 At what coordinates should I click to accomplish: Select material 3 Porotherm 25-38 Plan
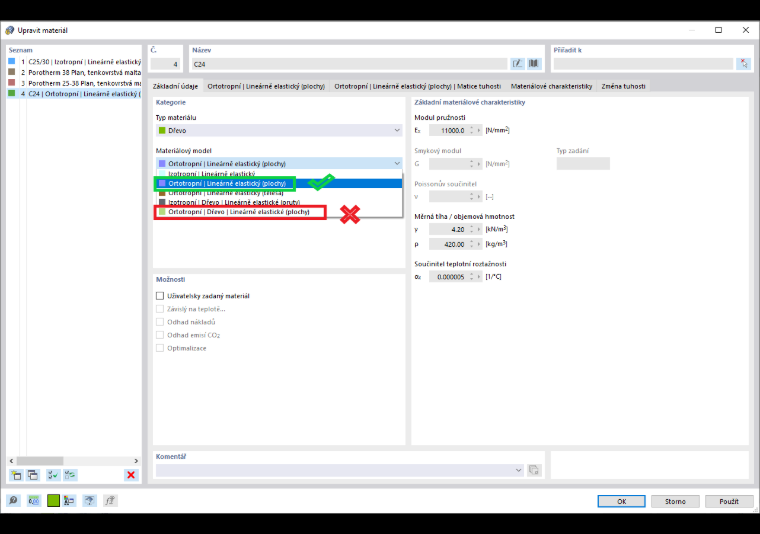click(x=75, y=83)
